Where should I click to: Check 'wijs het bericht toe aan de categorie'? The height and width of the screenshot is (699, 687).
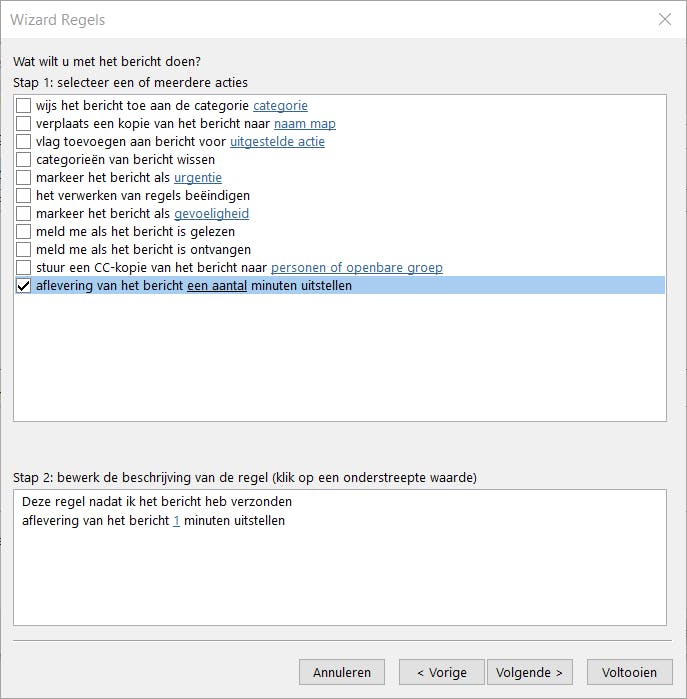pos(24,106)
